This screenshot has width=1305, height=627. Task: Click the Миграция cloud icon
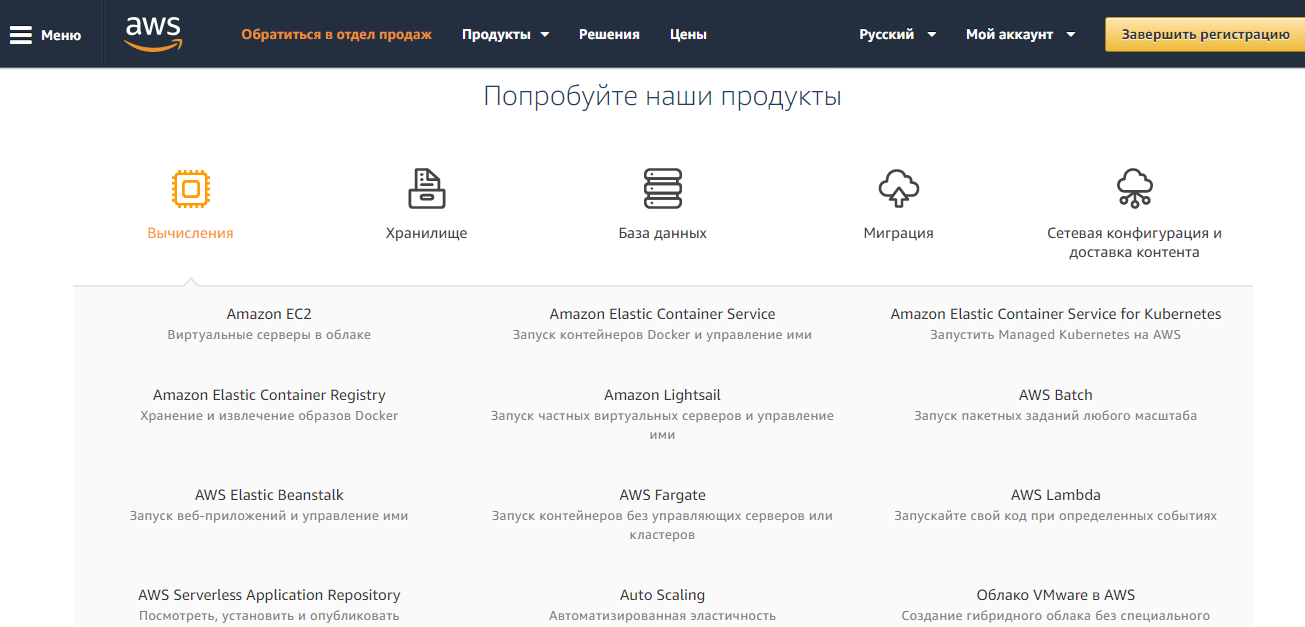pos(898,186)
